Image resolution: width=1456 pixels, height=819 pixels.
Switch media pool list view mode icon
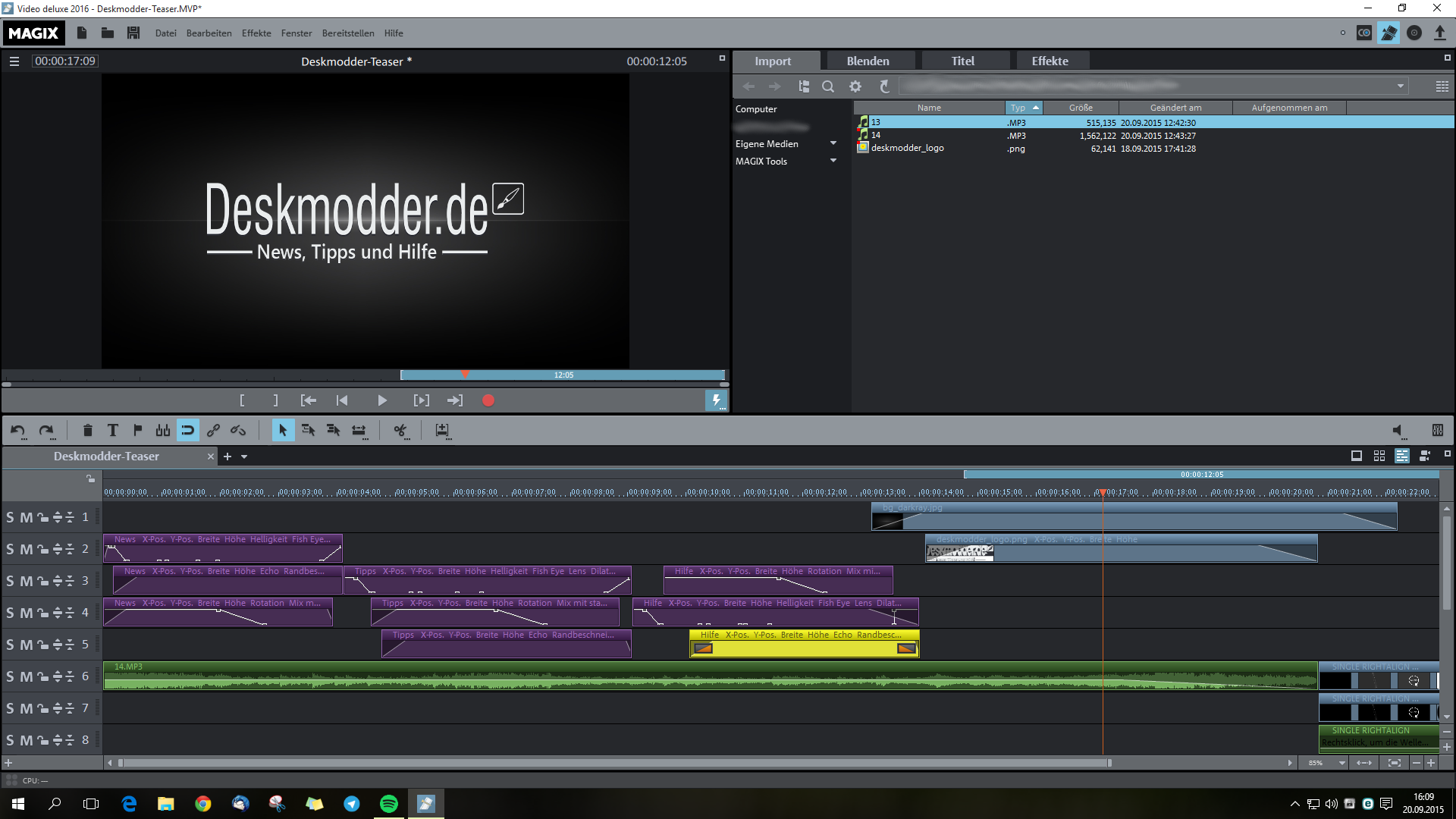click(1442, 86)
